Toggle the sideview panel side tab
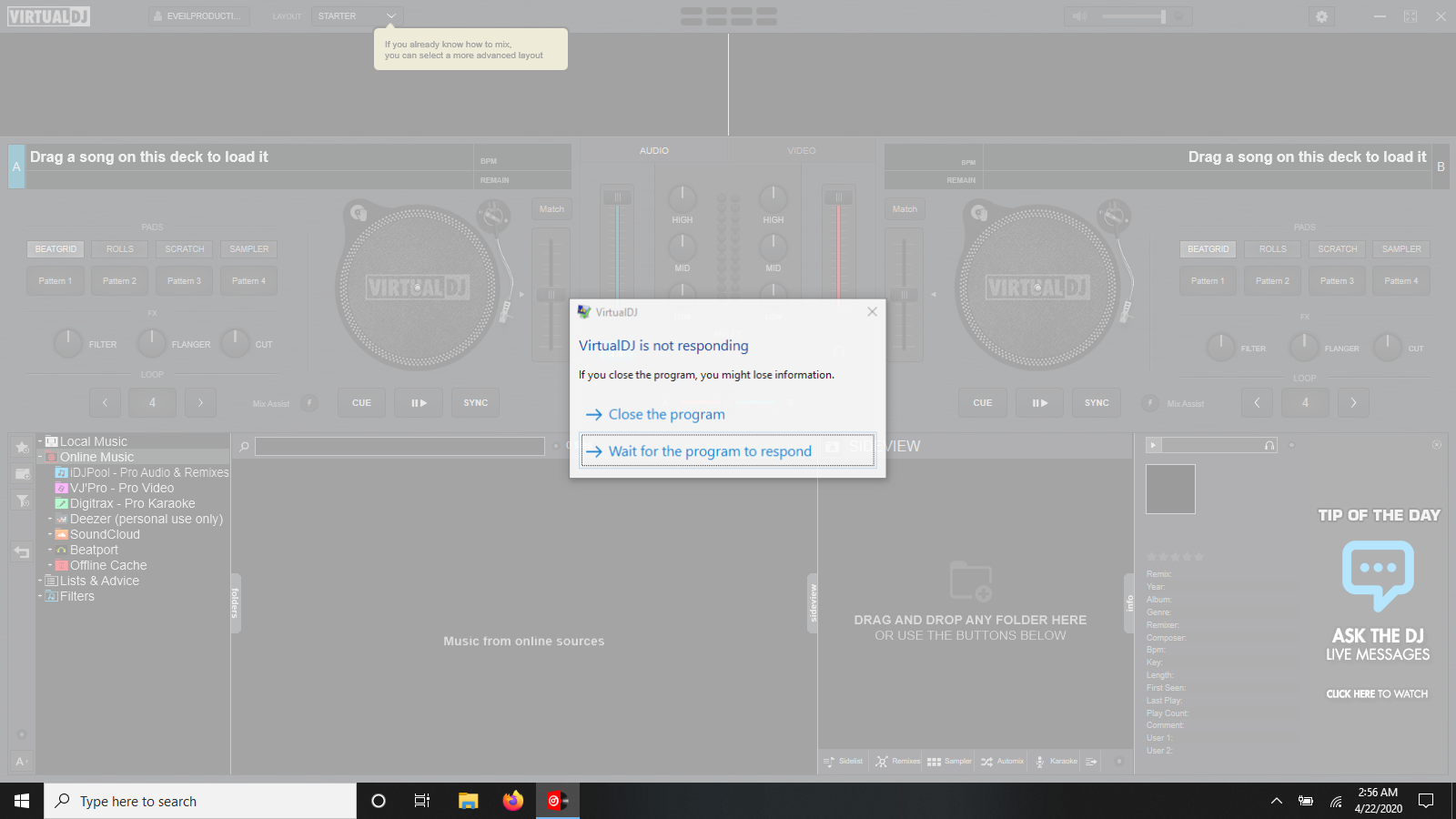Viewport: 1456px width, 819px height. pos(813,603)
